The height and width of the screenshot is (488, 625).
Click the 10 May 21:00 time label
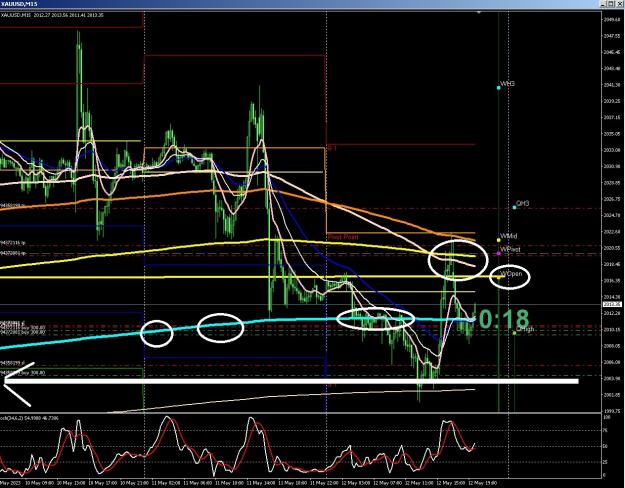coord(135,482)
